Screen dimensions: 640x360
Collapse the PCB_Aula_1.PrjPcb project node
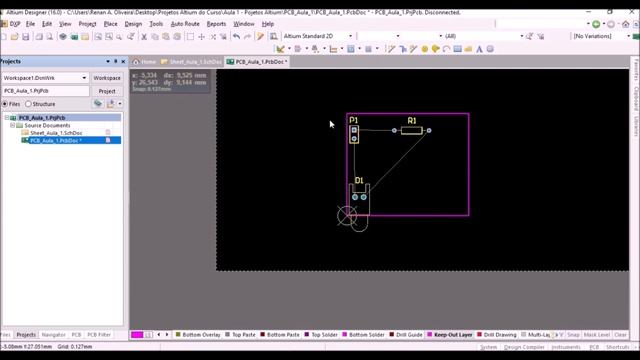tap(7, 118)
